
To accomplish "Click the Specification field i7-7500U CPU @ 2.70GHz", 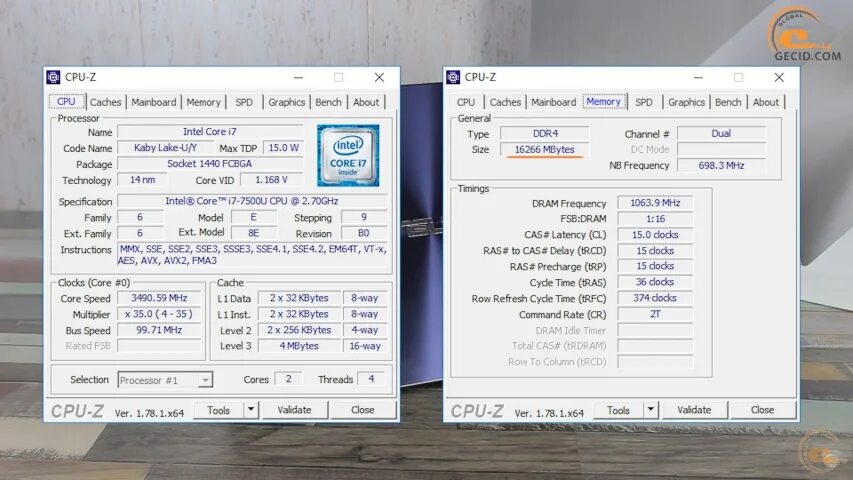I will [252, 201].
